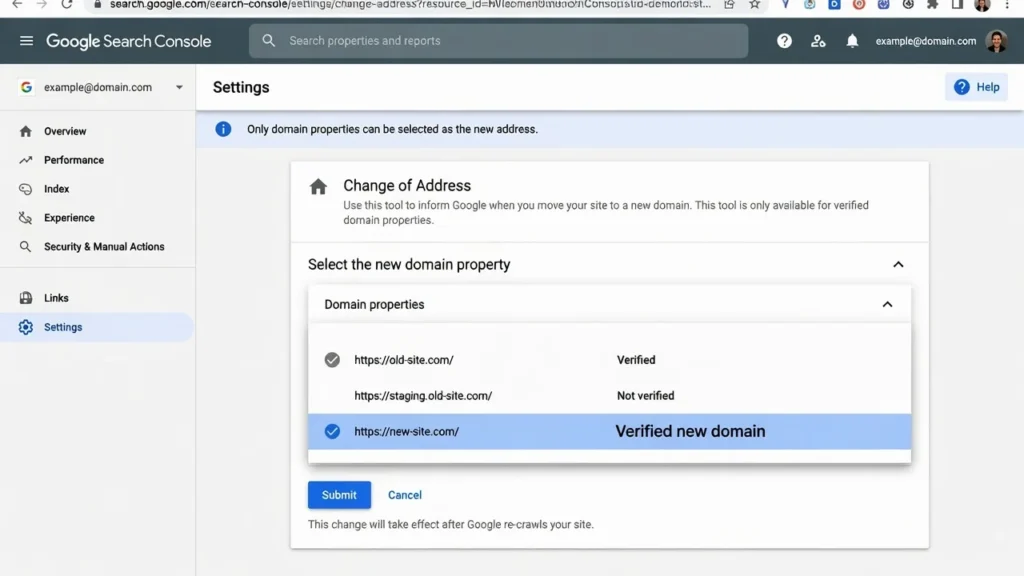Viewport: 1024px width, 576px height.
Task: Open the hamburger main menu
Action: [x=26, y=41]
